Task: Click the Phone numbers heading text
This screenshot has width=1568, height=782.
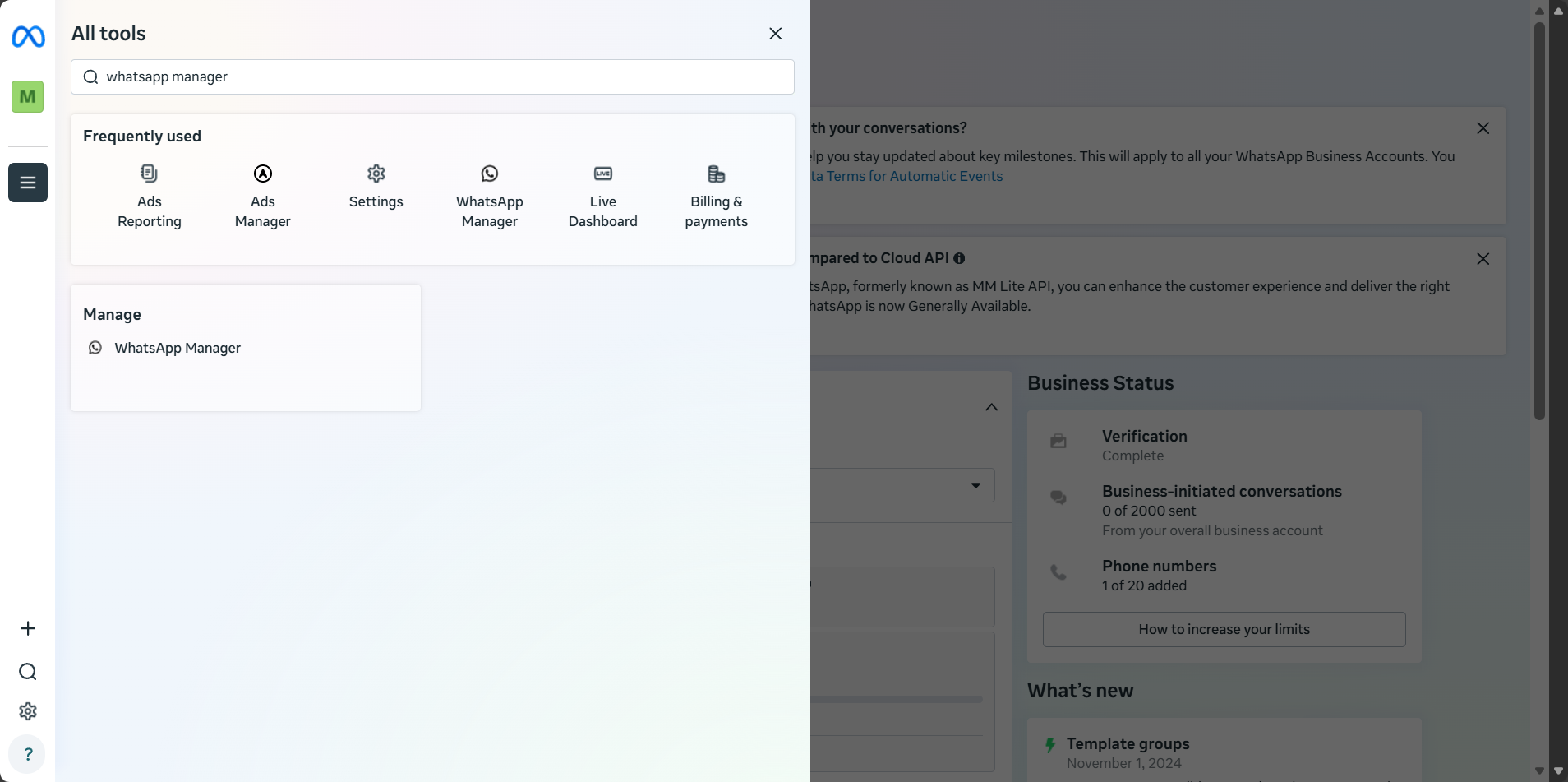Action: (x=1160, y=567)
